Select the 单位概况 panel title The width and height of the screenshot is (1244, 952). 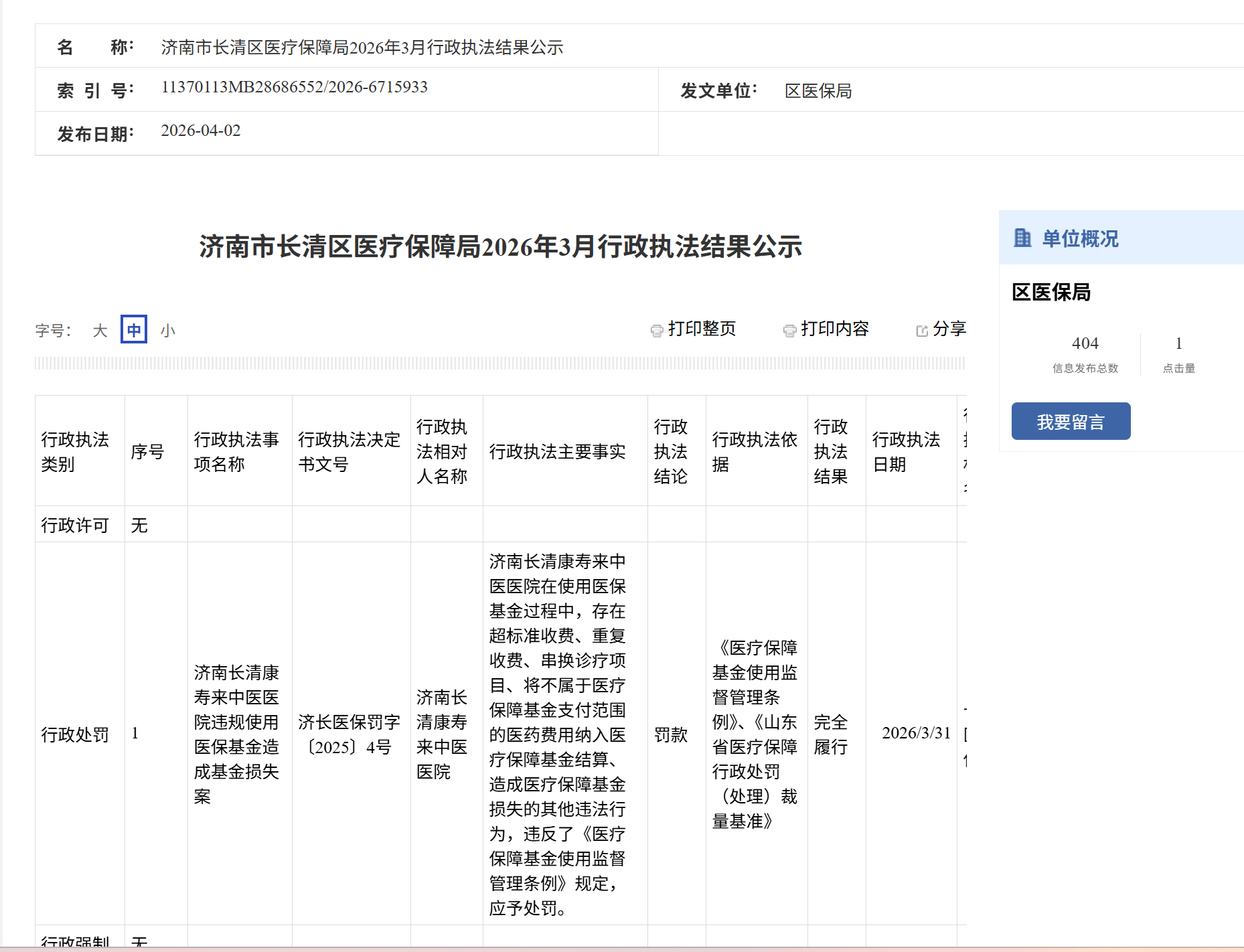click(x=1080, y=239)
